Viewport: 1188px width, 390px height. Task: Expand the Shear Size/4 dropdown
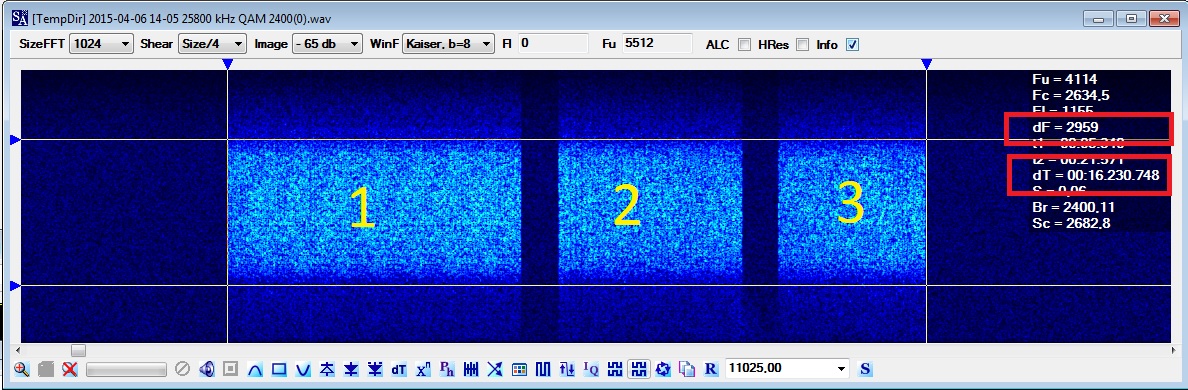pyautogui.click(x=211, y=44)
